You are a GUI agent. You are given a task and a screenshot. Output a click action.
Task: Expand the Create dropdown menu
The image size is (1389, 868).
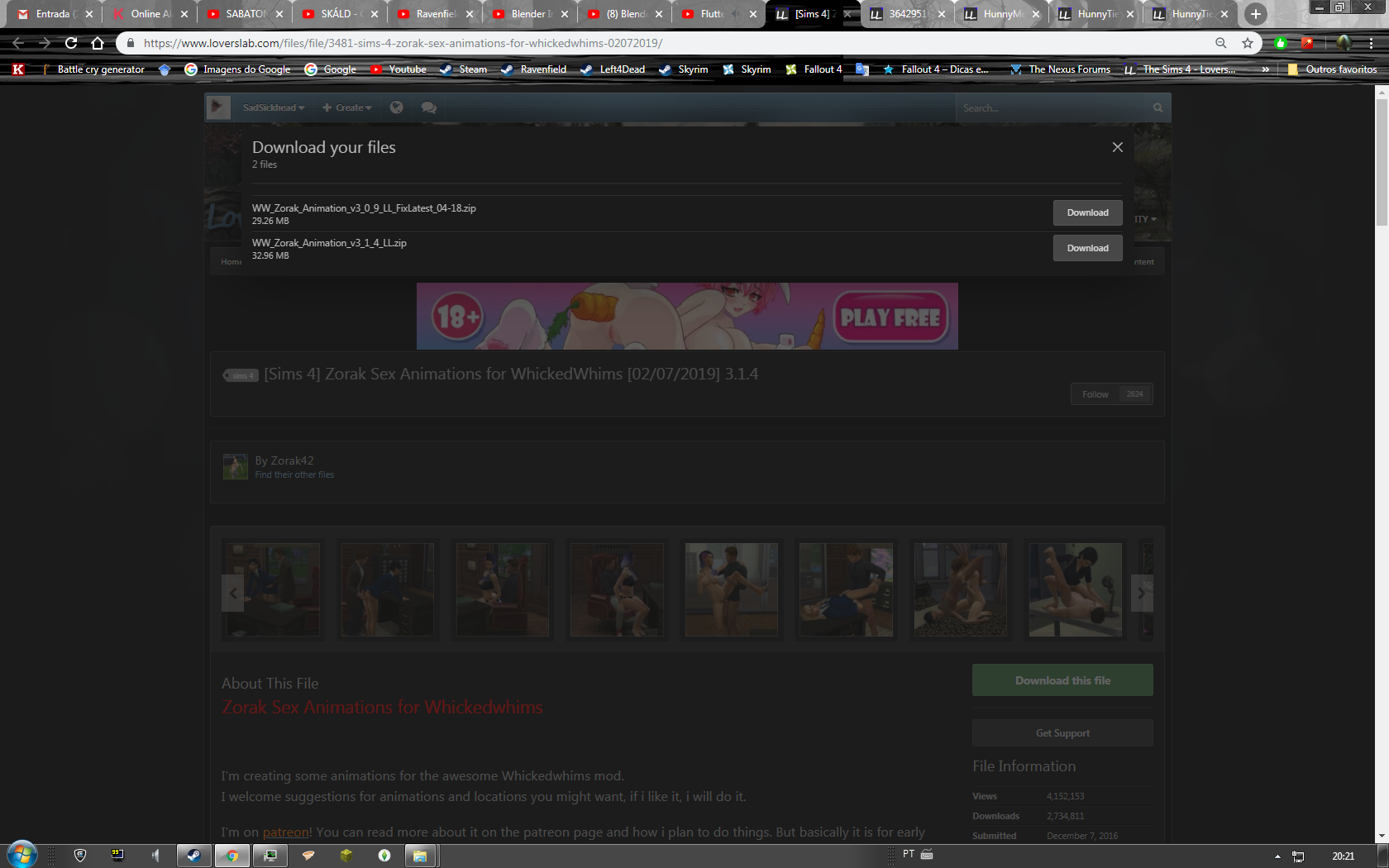click(x=347, y=107)
